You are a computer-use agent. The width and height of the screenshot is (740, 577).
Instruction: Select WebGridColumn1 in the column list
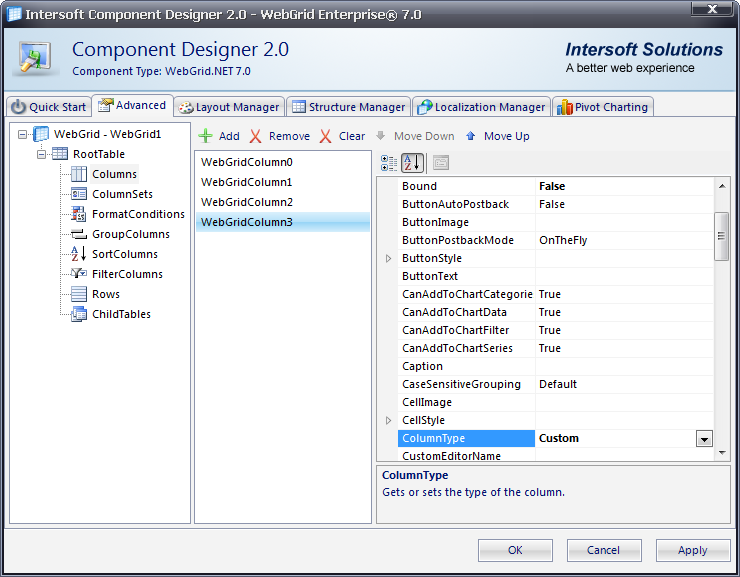point(247,182)
